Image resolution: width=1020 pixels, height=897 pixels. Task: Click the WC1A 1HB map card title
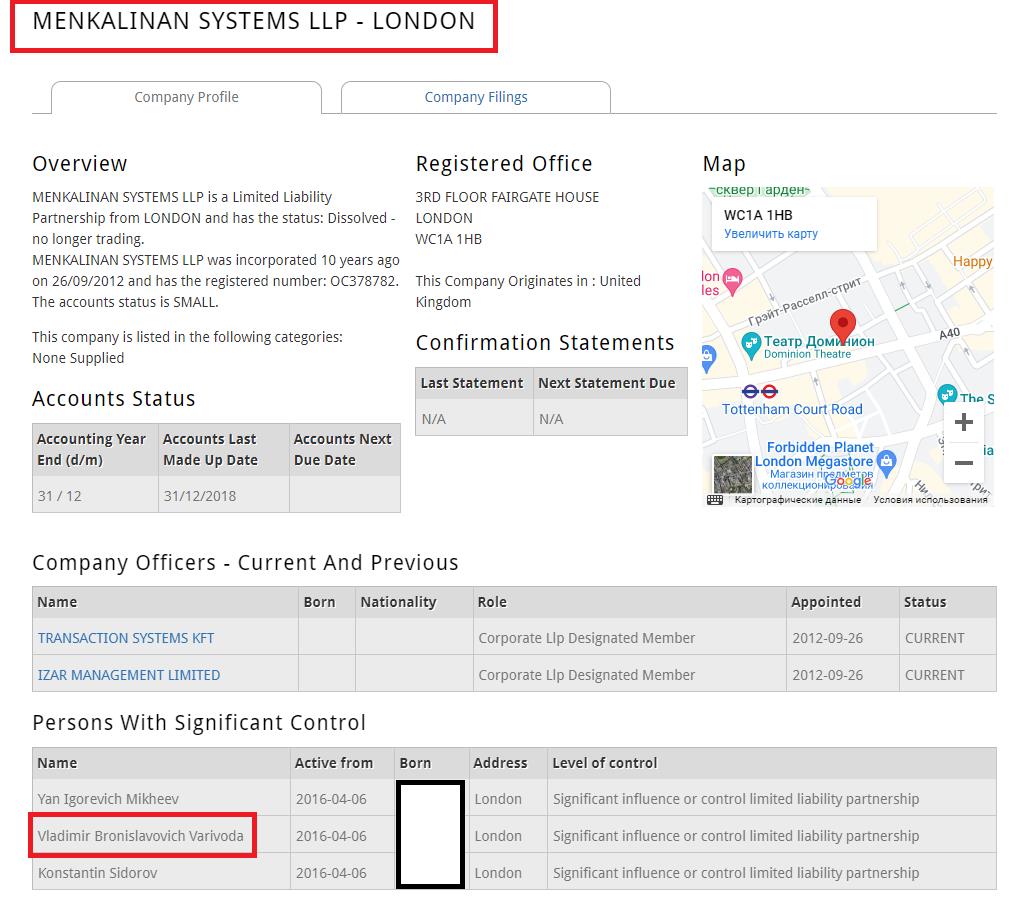tap(758, 215)
